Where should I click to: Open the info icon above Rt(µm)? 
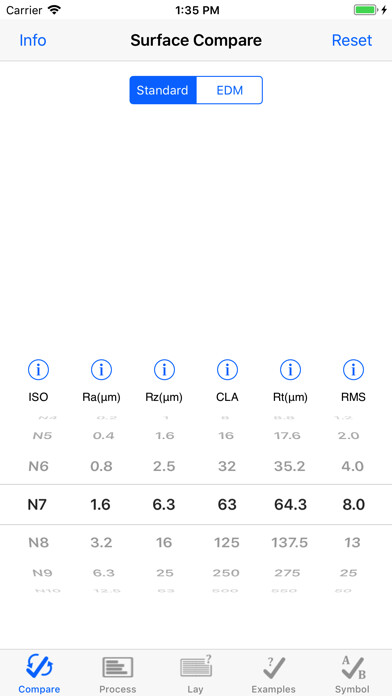coord(290,369)
